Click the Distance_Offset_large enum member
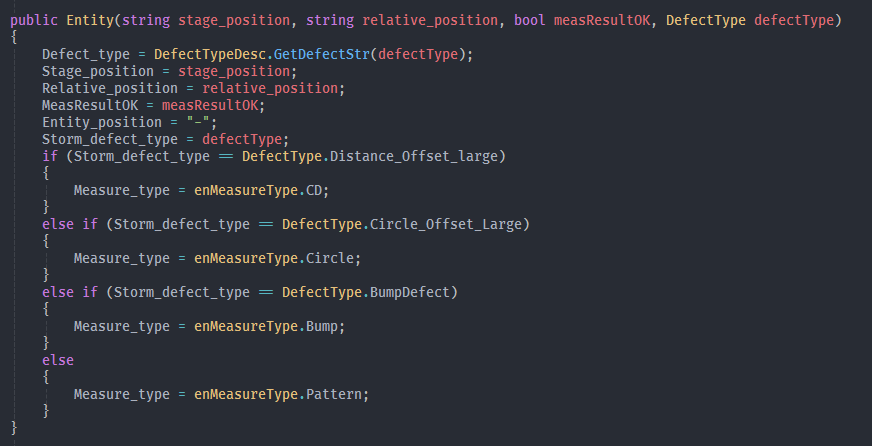Screen dimensions: 872x446 (414, 157)
